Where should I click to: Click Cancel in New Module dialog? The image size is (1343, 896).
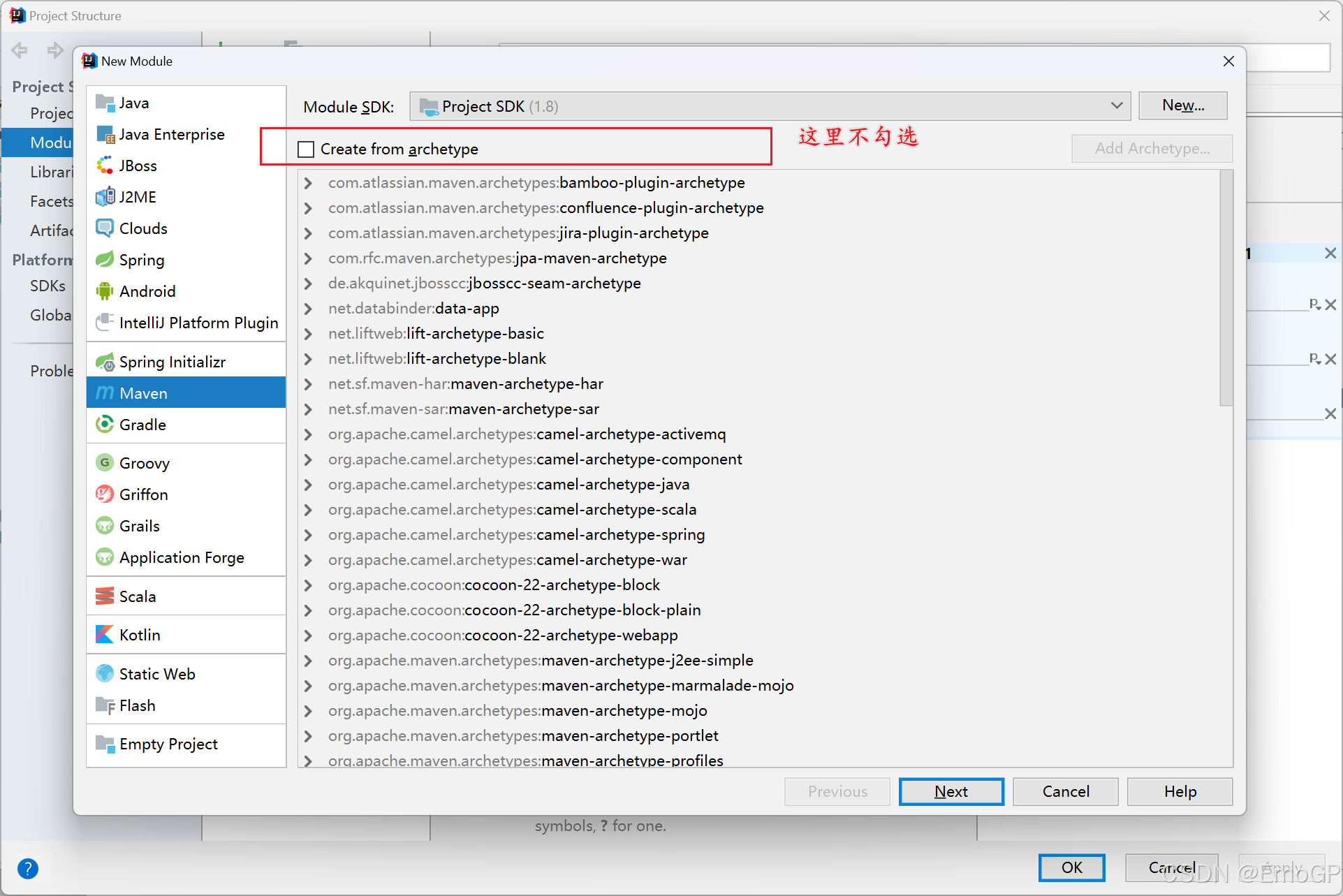(x=1066, y=791)
